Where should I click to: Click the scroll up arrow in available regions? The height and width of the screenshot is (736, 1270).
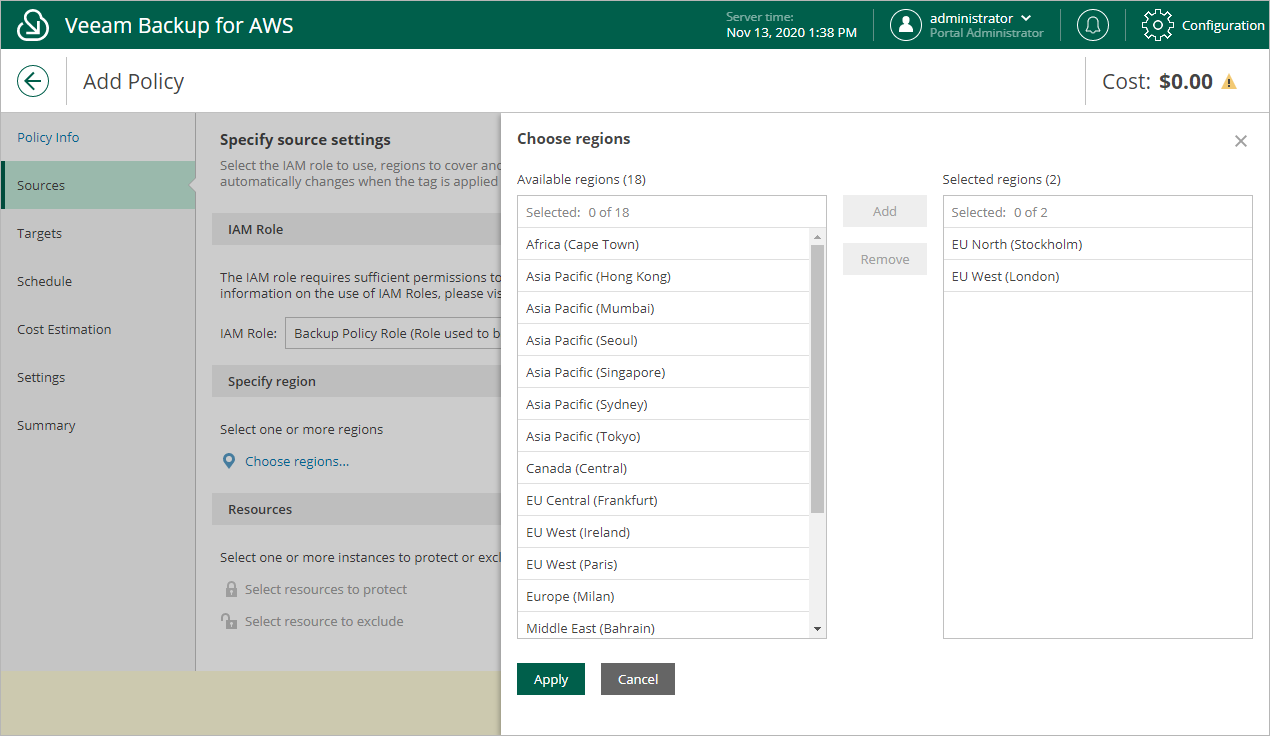pos(817,237)
